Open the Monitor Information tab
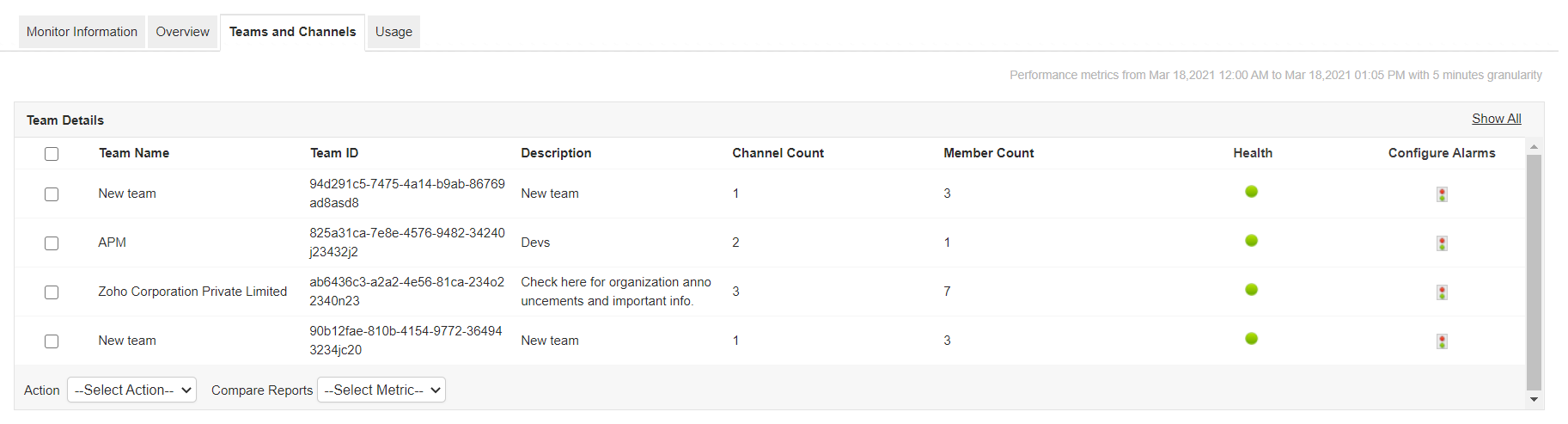This screenshot has height=424, width=1568. click(82, 32)
